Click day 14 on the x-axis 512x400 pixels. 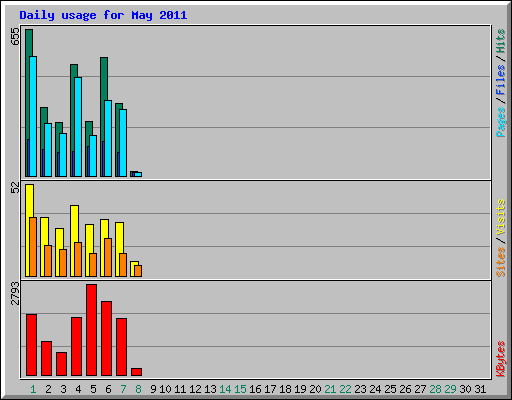click(225, 389)
